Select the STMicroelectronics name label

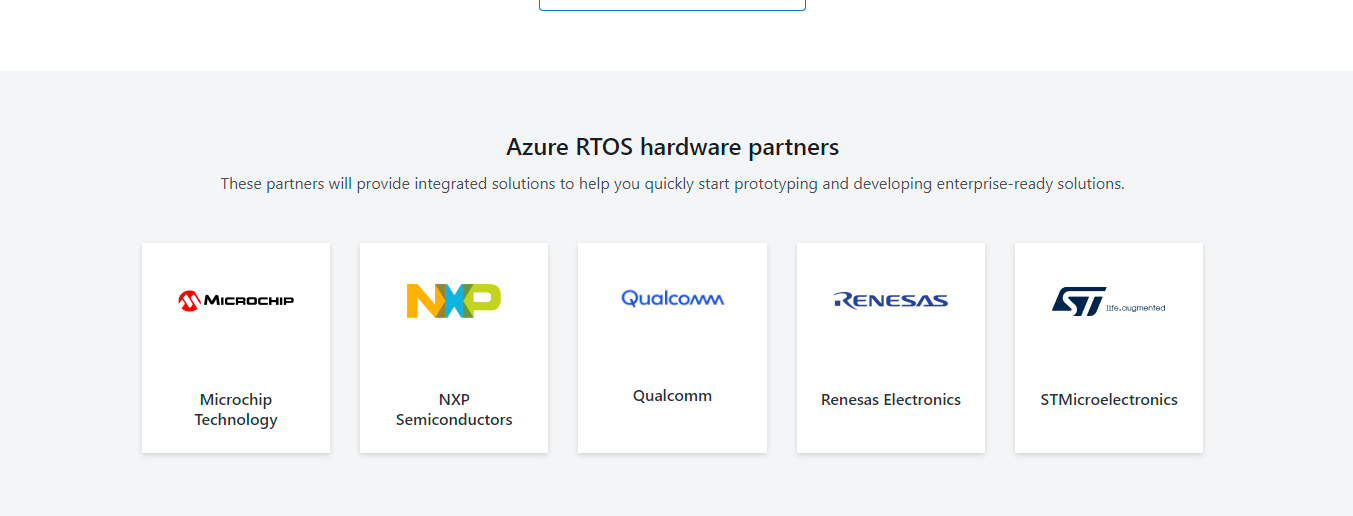pyautogui.click(x=1108, y=400)
